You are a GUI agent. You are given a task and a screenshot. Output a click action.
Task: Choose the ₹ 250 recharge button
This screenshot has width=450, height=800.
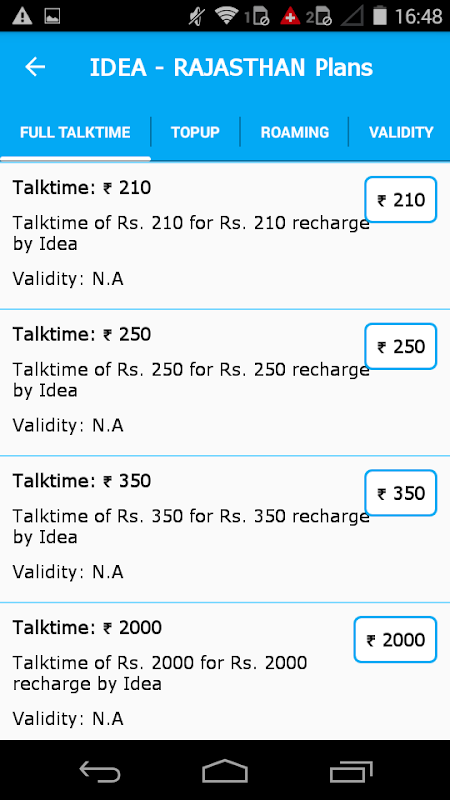401,346
